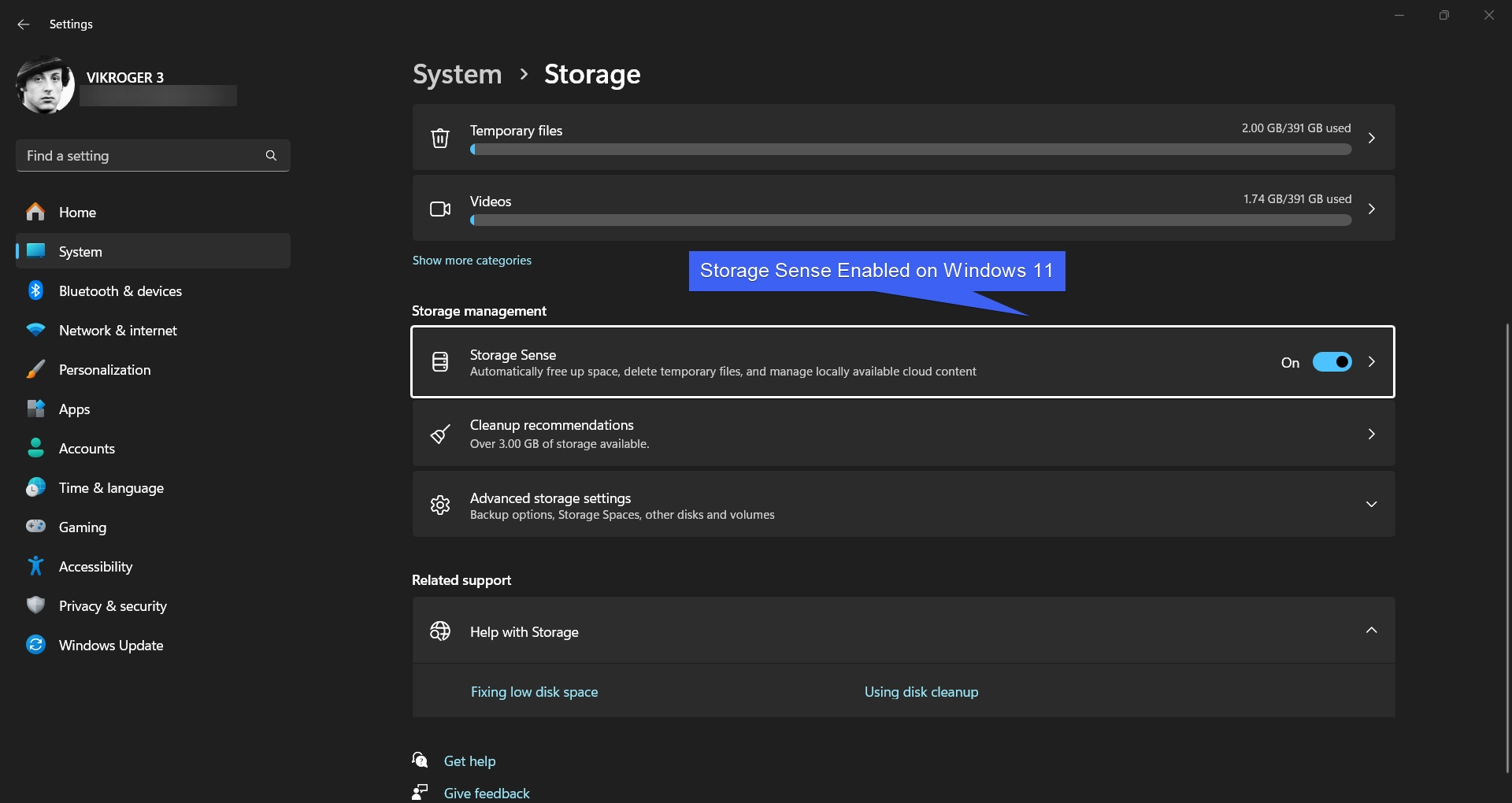
Task: Click System in the breadcrumb
Action: pos(457,74)
